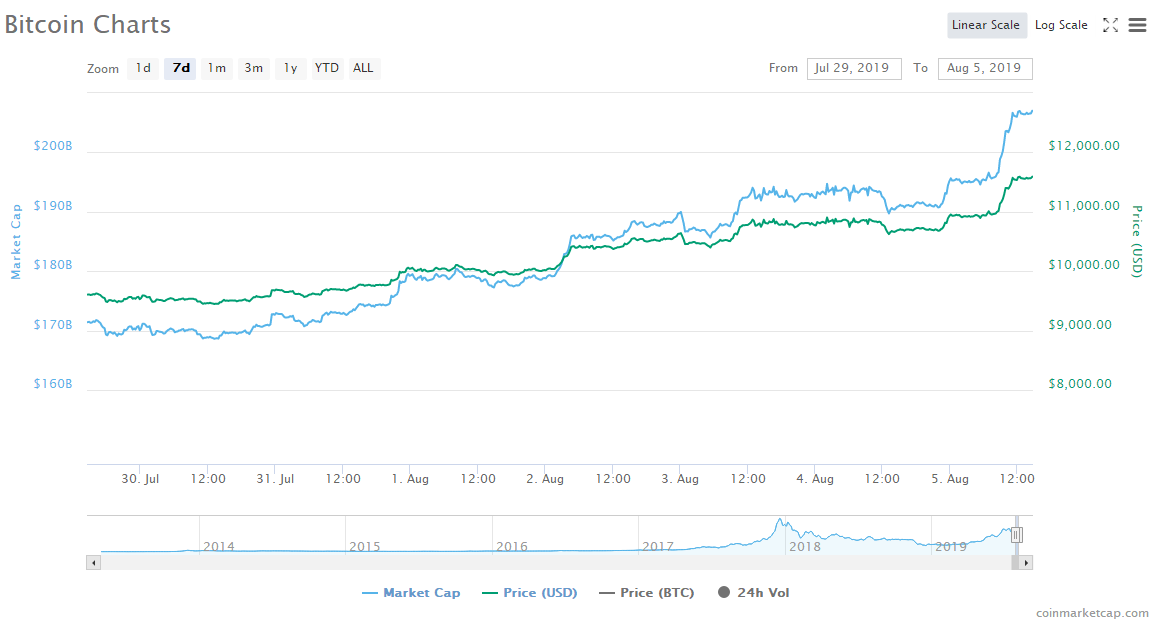
Task: Toggle Price (USD) series in legend
Action: point(529,593)
